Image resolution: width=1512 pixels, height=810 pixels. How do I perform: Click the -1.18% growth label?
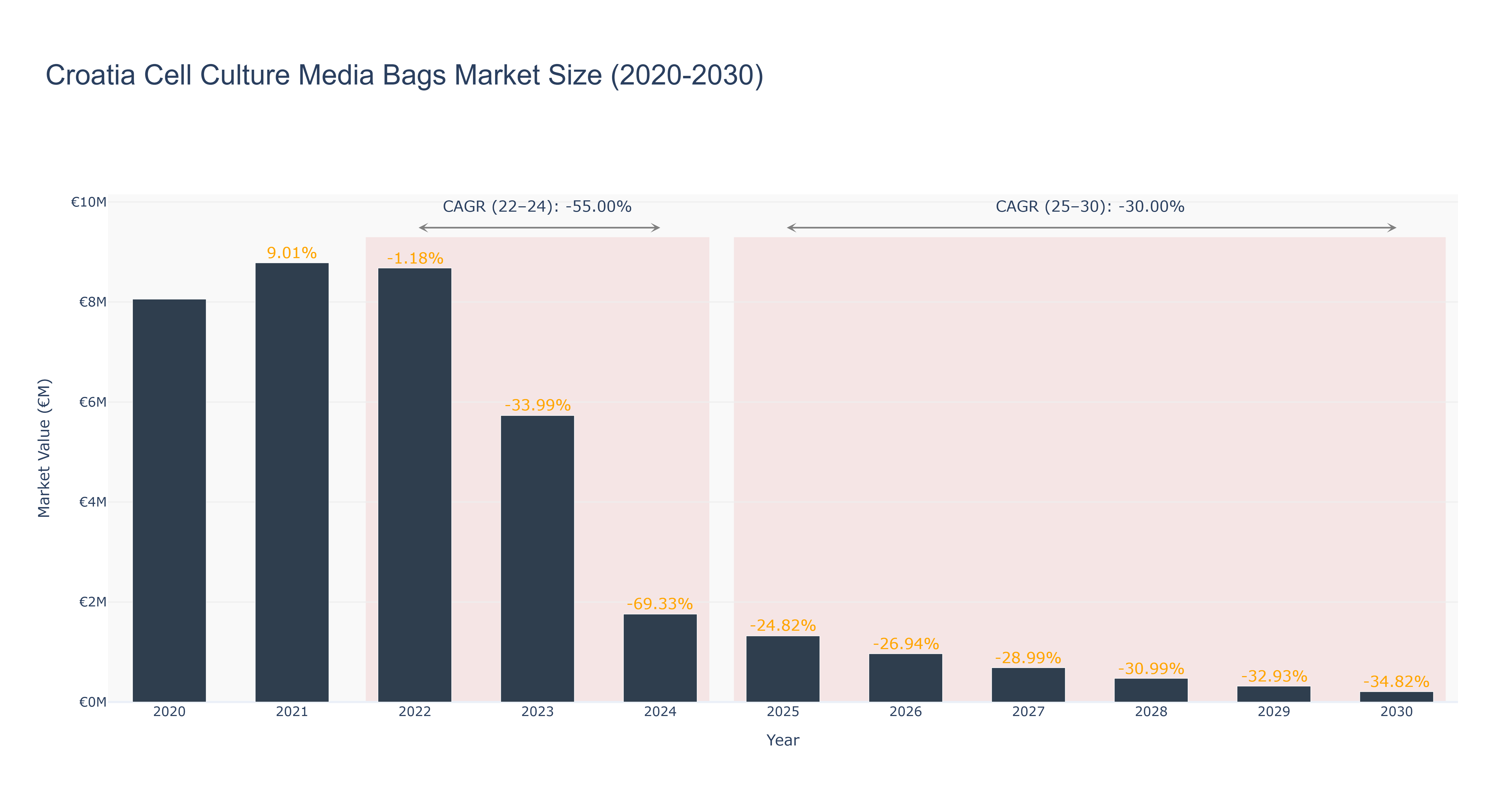(x=415, y=258)
